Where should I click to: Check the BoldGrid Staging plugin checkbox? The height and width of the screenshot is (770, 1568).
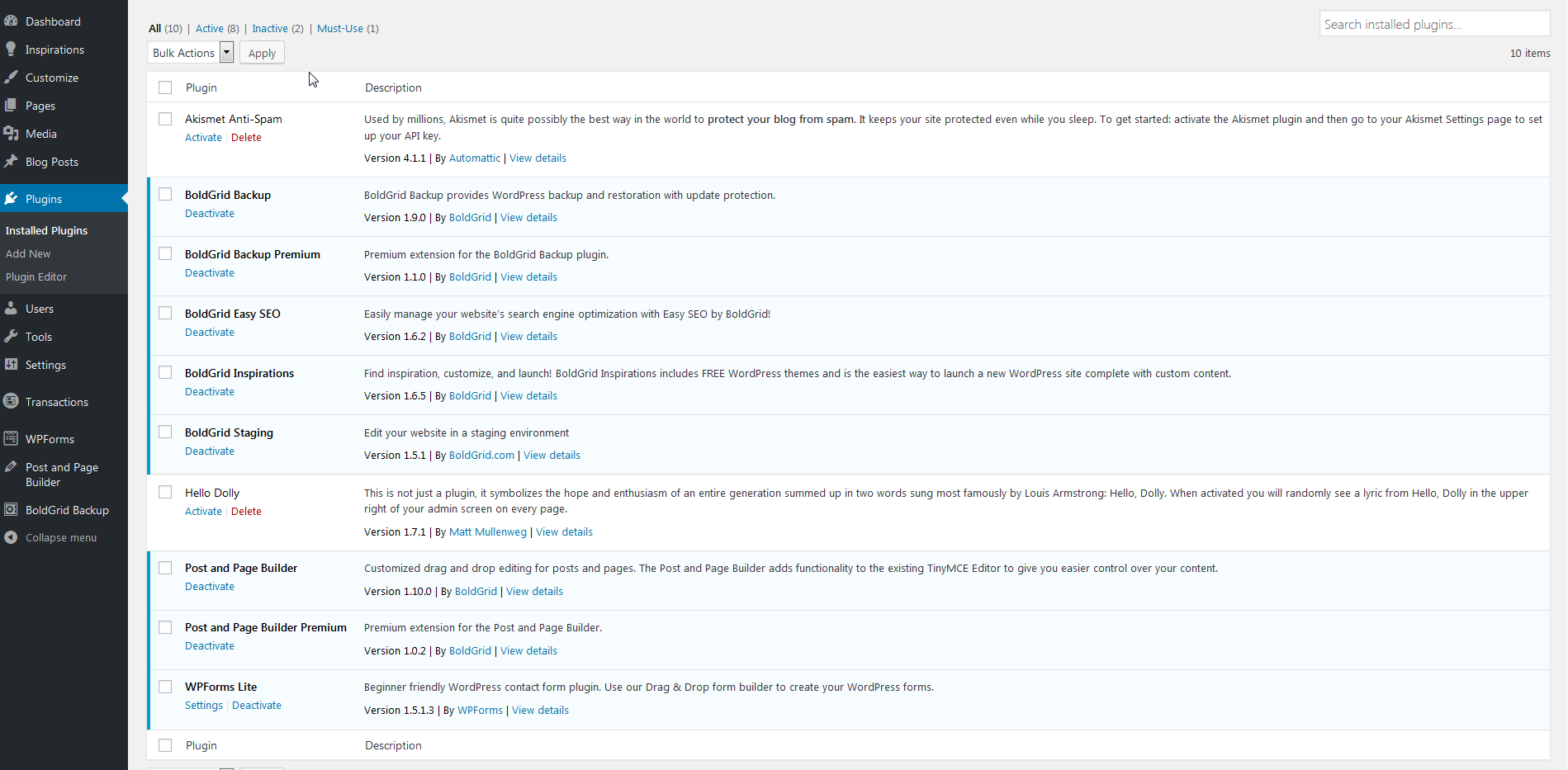point(165,431)
